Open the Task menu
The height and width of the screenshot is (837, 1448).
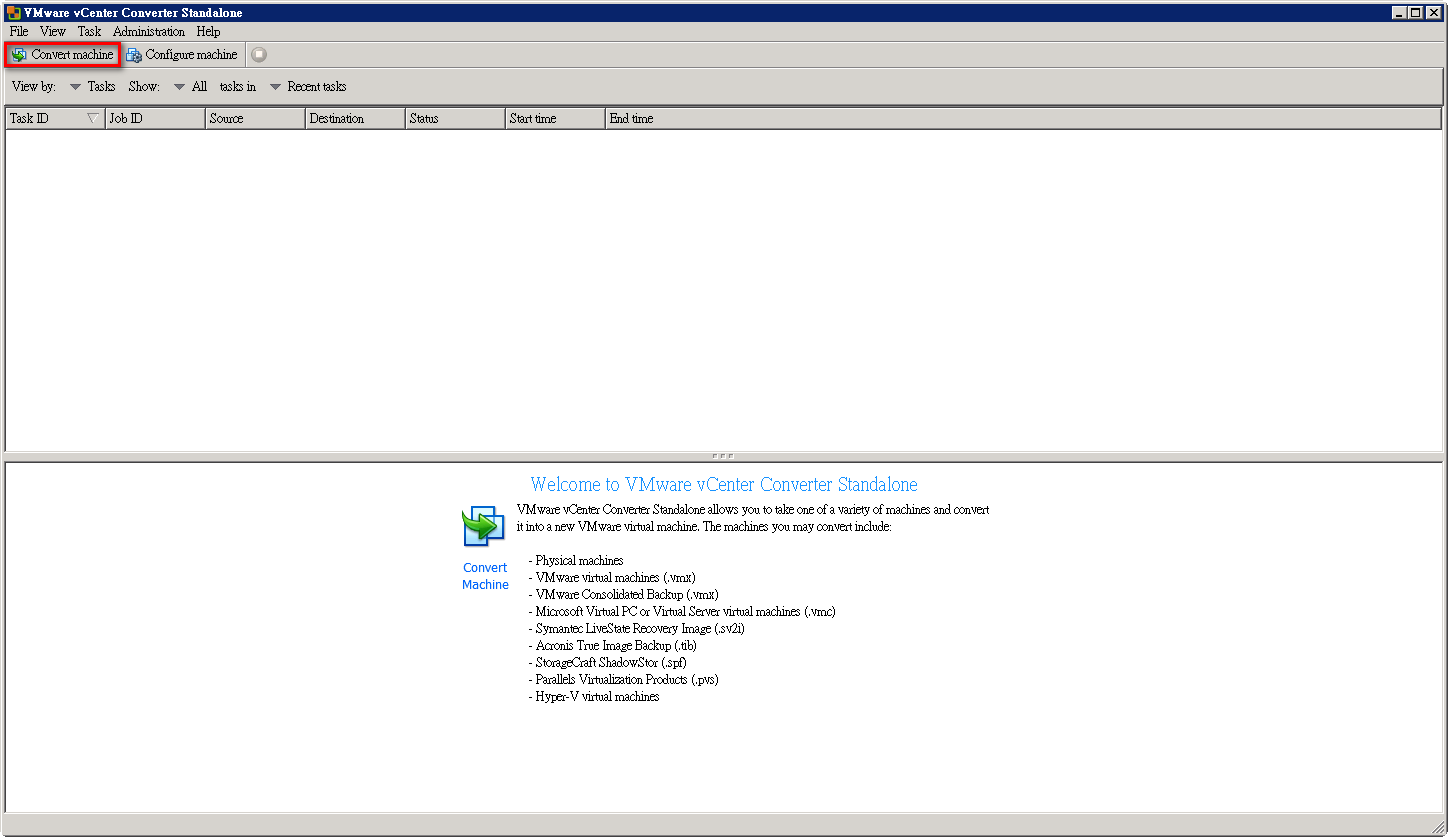[x=89, y=32]
